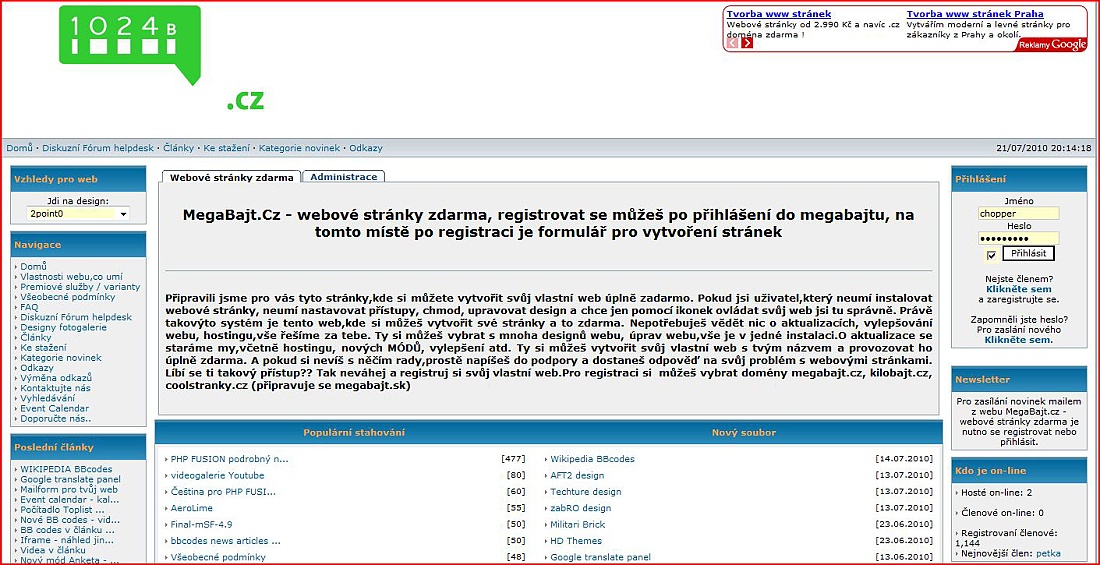Image resolution: width=1100 pixels, height=565 pixels.
Task: Open Čeština pro PHP FUSI... download
Action: coord(223,491)
